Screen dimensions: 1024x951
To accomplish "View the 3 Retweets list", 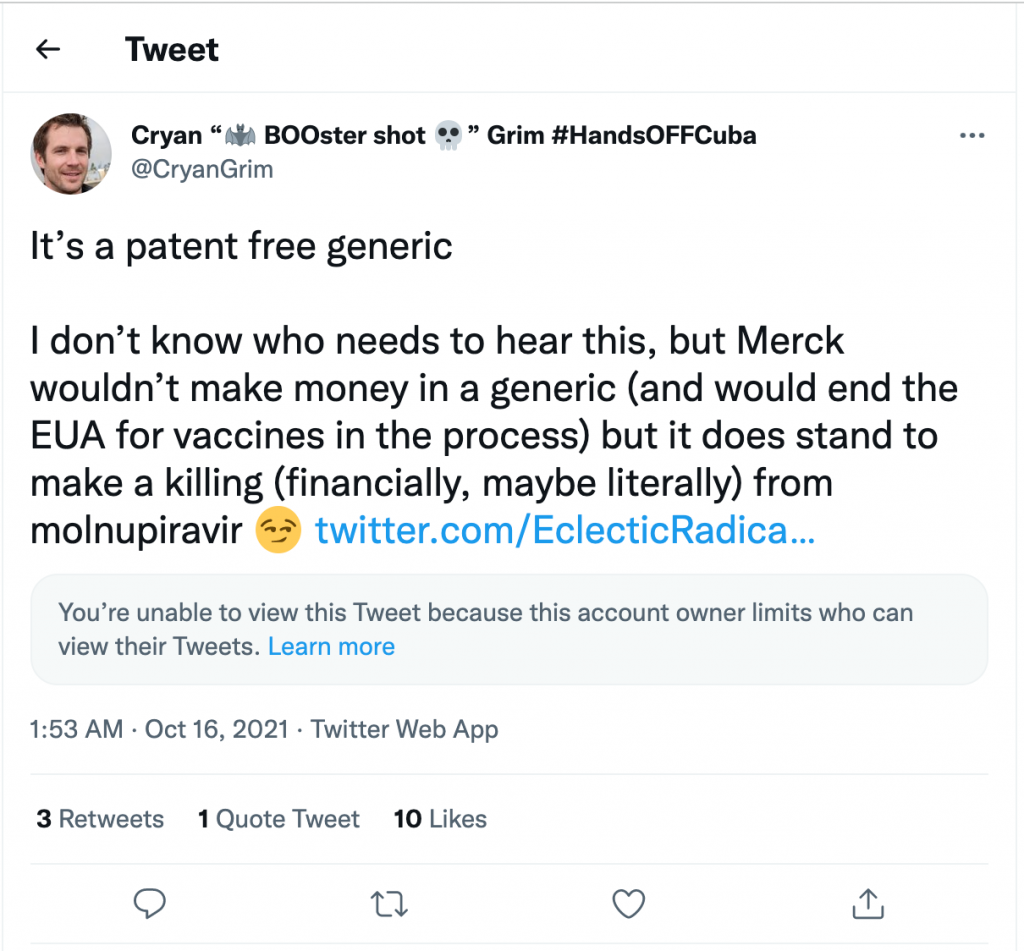I will 100,819.
